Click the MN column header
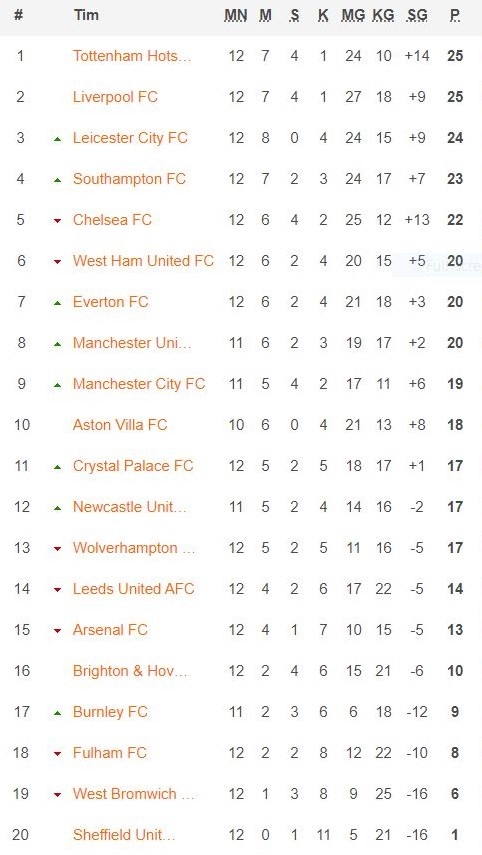Screen dimensions: 482x855 click(x=236, y=16)
